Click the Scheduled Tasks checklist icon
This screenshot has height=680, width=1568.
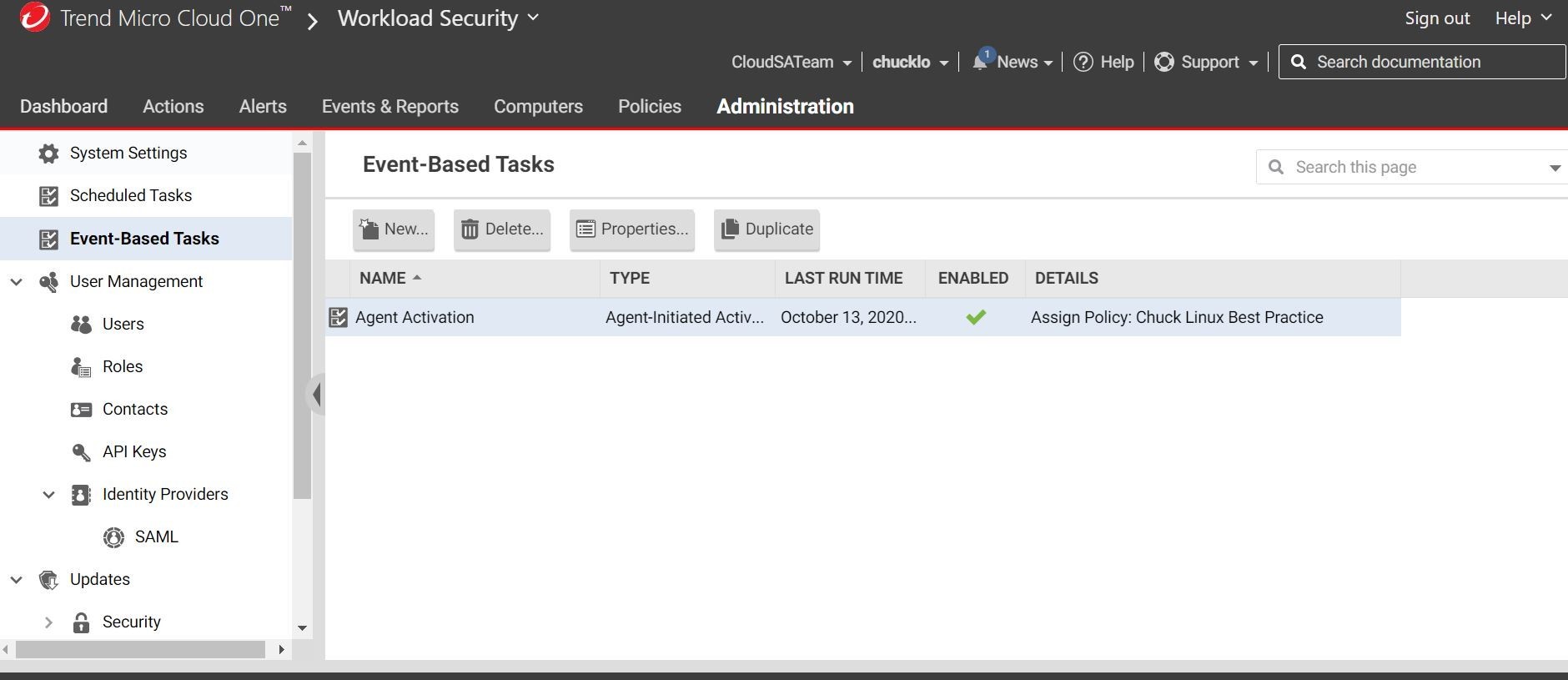coord(48,196)
